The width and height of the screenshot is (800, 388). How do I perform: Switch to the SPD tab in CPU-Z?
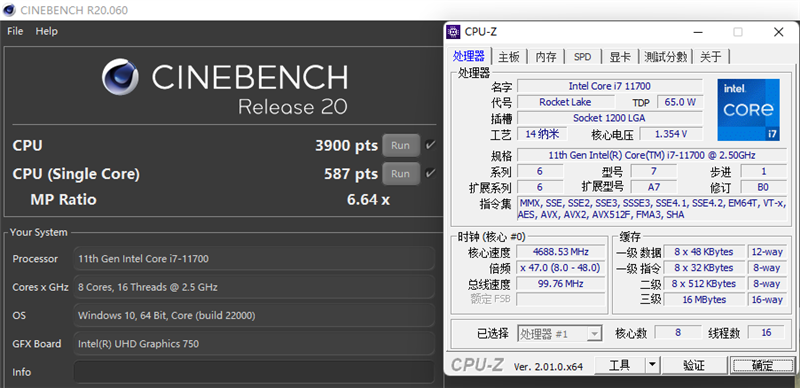(x=582, y=57)
